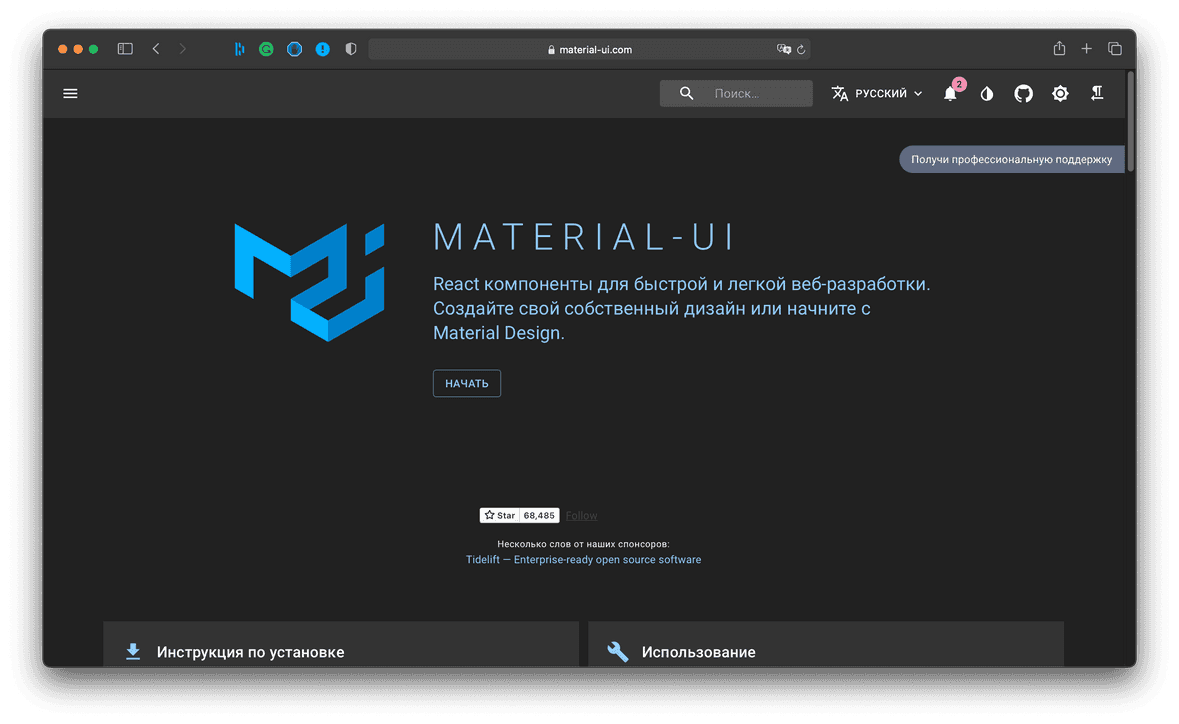The image size is (1179, 724).
Task: Open the navigation hamburger menu
Action: point(70,93)
